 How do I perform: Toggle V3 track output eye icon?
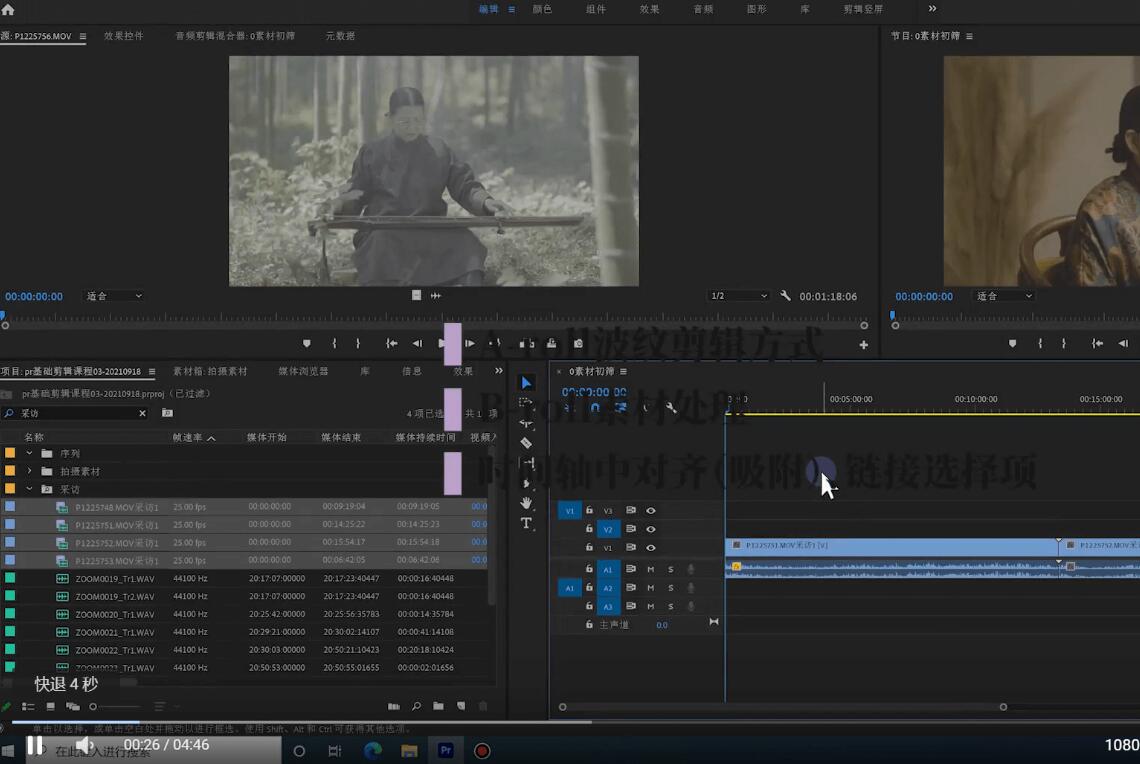pyautogui.click(x=651, y=511)
